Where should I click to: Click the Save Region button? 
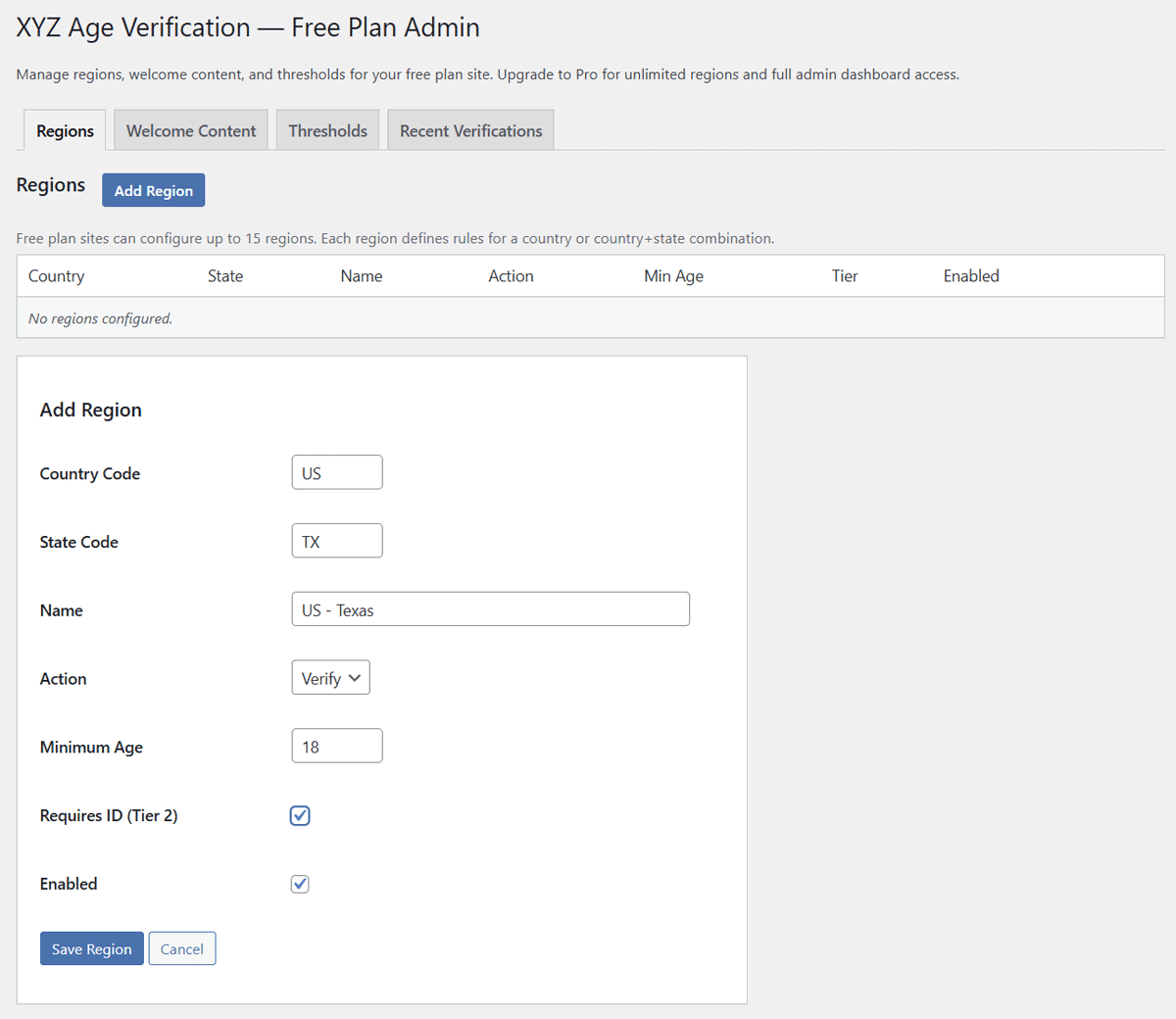91,948
